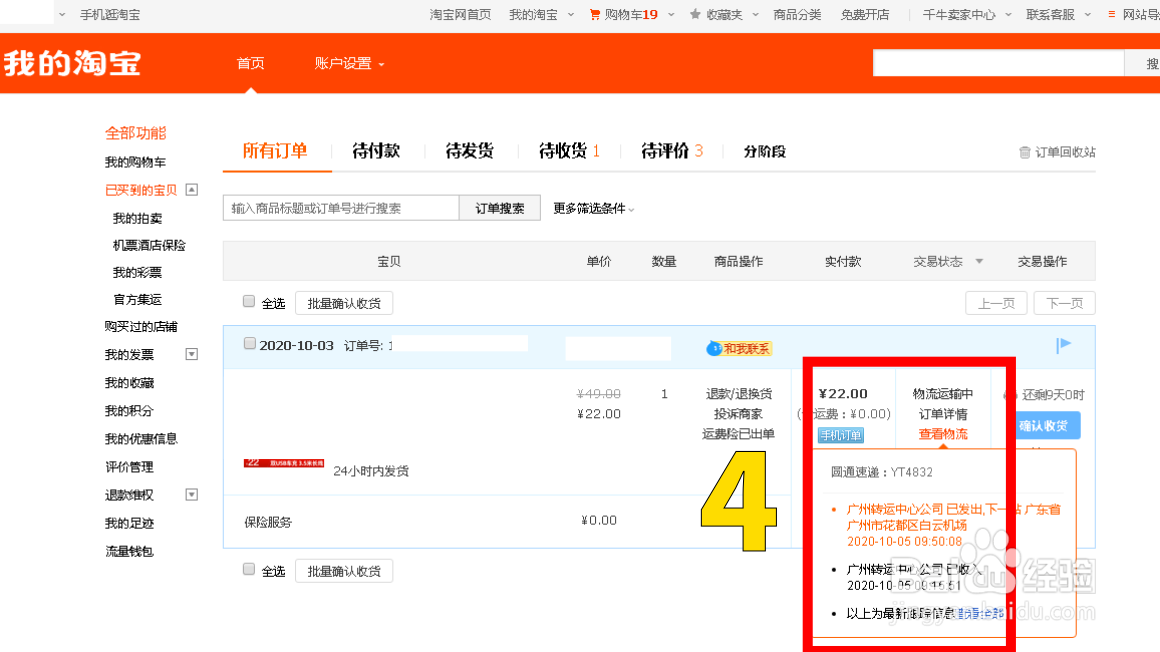Screen dimensions: 1160x652
Task: Expand the 我的发票 section
Action: pyautogui.click(x=192, y=354)
